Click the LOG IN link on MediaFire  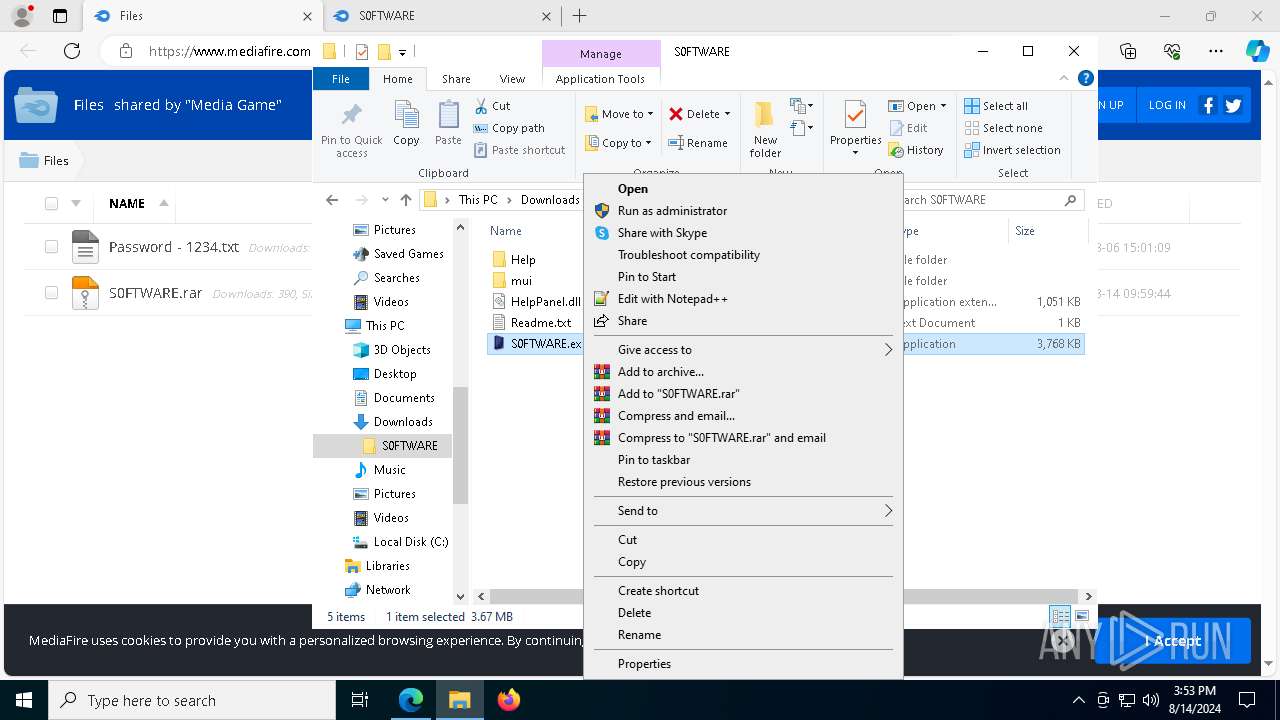tap(1167, 105)
